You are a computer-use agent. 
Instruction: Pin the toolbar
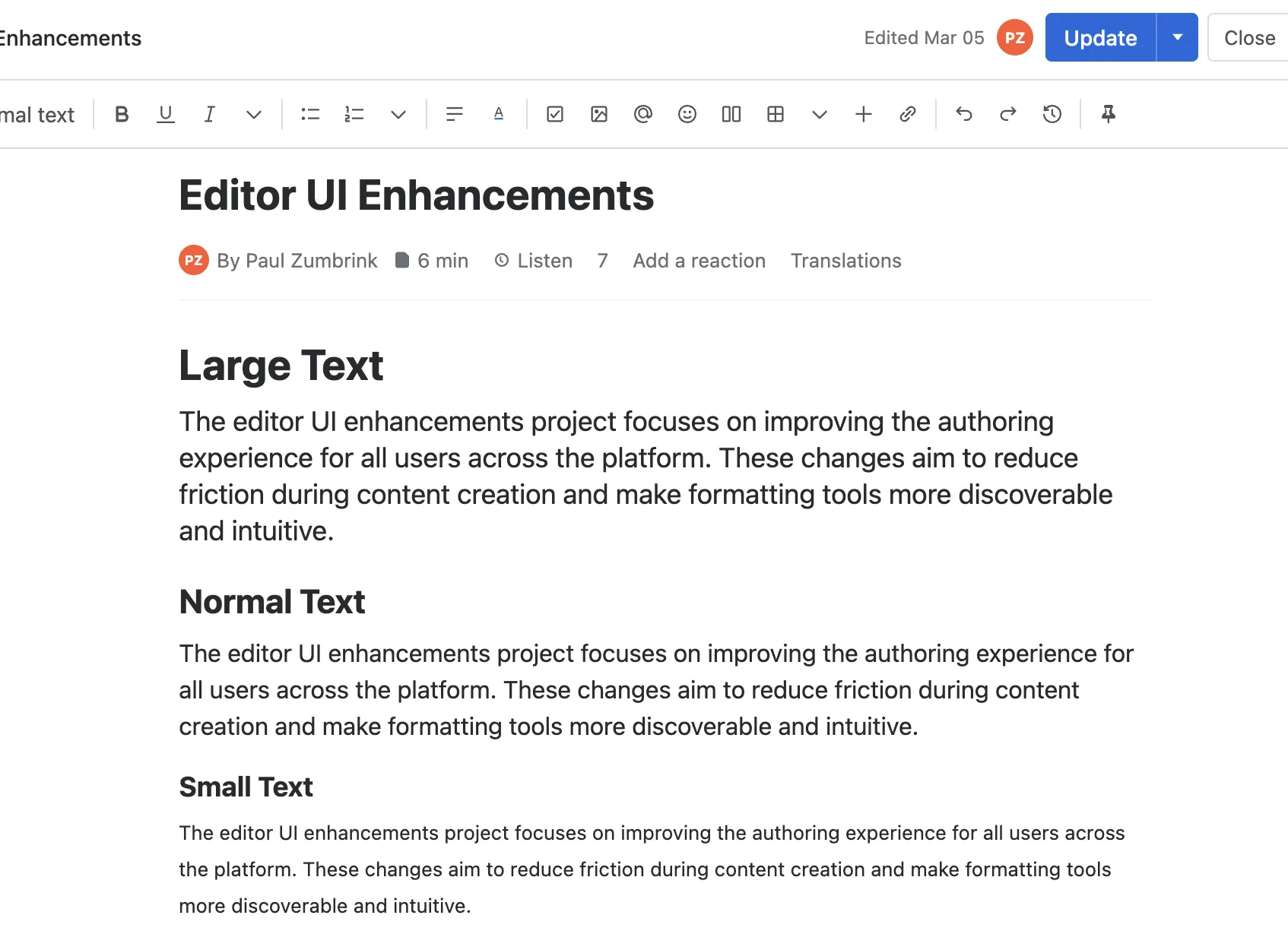[x=1109, y=115]
